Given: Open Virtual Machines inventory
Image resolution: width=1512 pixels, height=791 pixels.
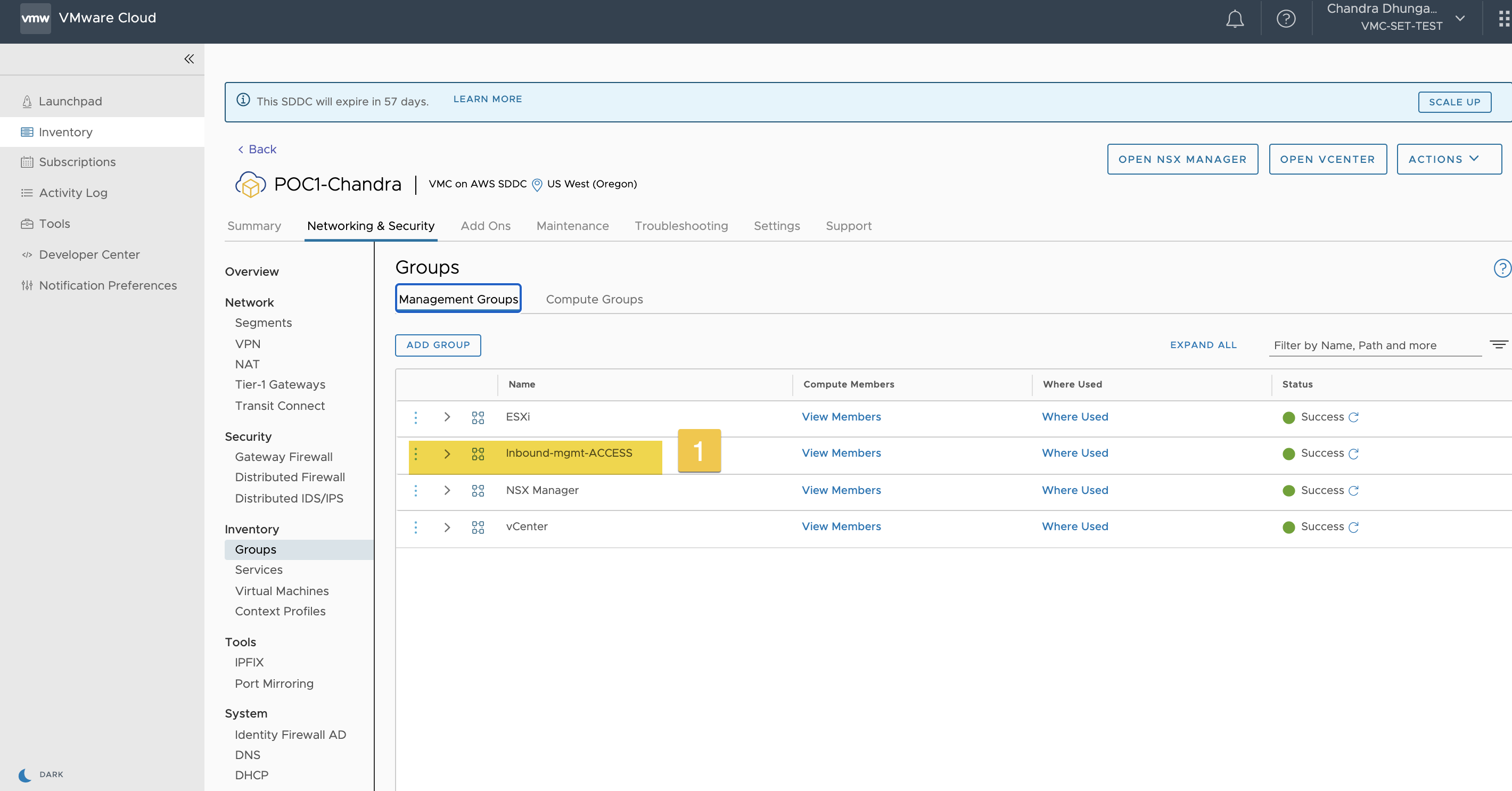Looking at the screenshot, I should 282,591.
